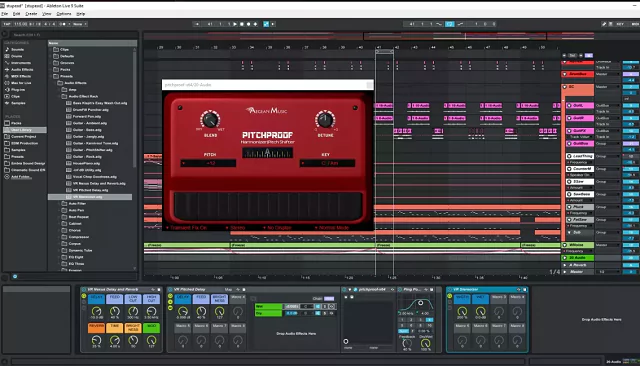Screen dimensions: 640x366
Task: Click the Tap Tempo button
Action: (7, 24)
